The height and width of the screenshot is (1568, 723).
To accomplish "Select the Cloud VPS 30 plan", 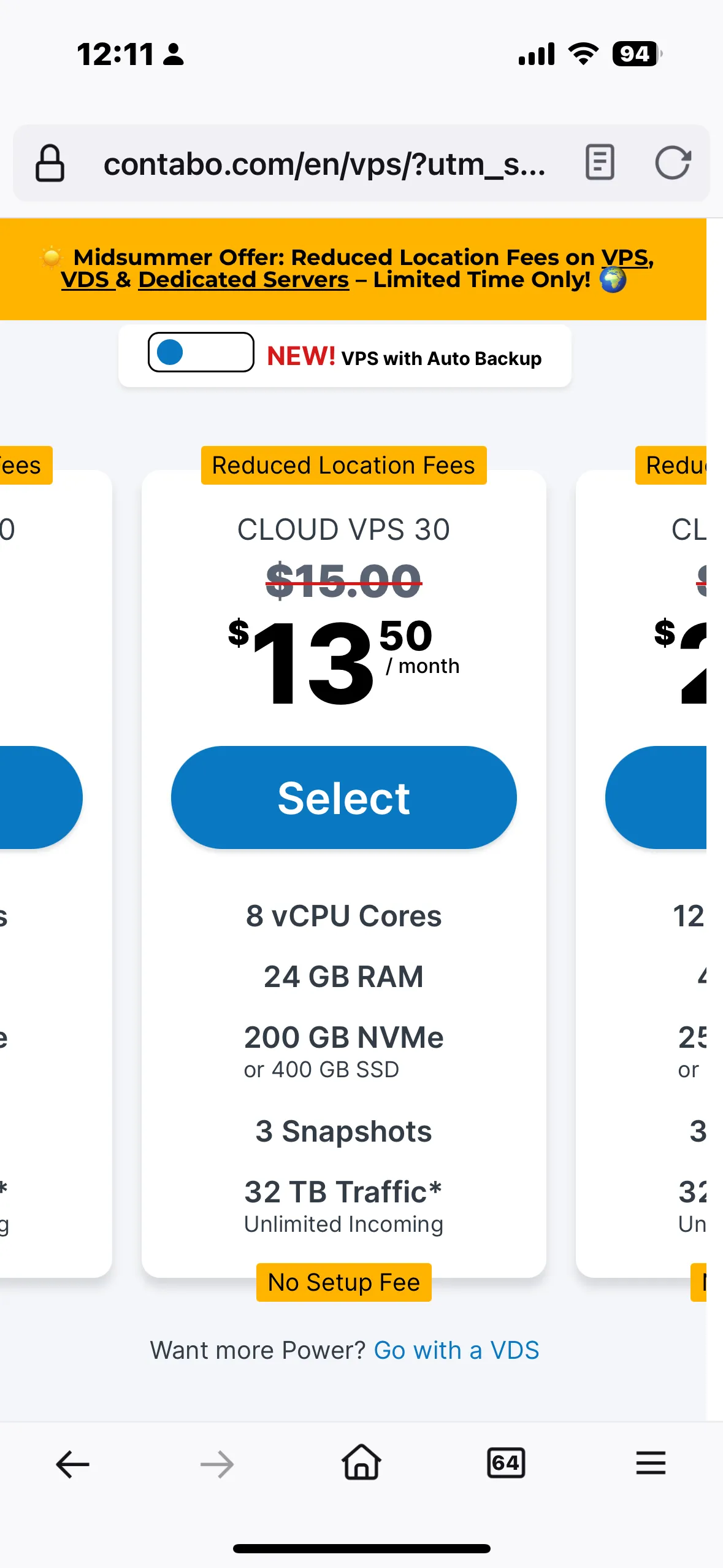I will (343, 797).
